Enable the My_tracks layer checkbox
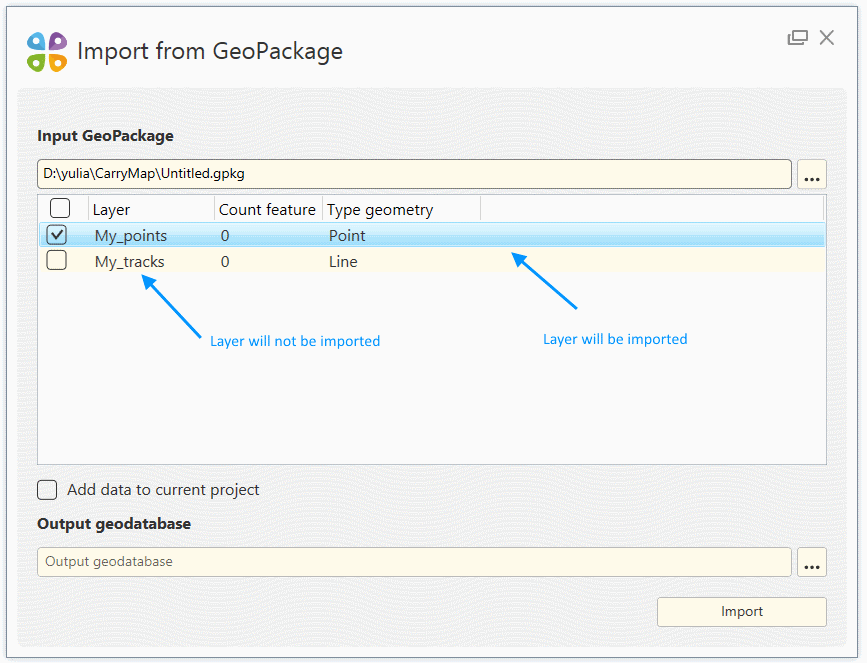867x663 pixels. (57, 261)
